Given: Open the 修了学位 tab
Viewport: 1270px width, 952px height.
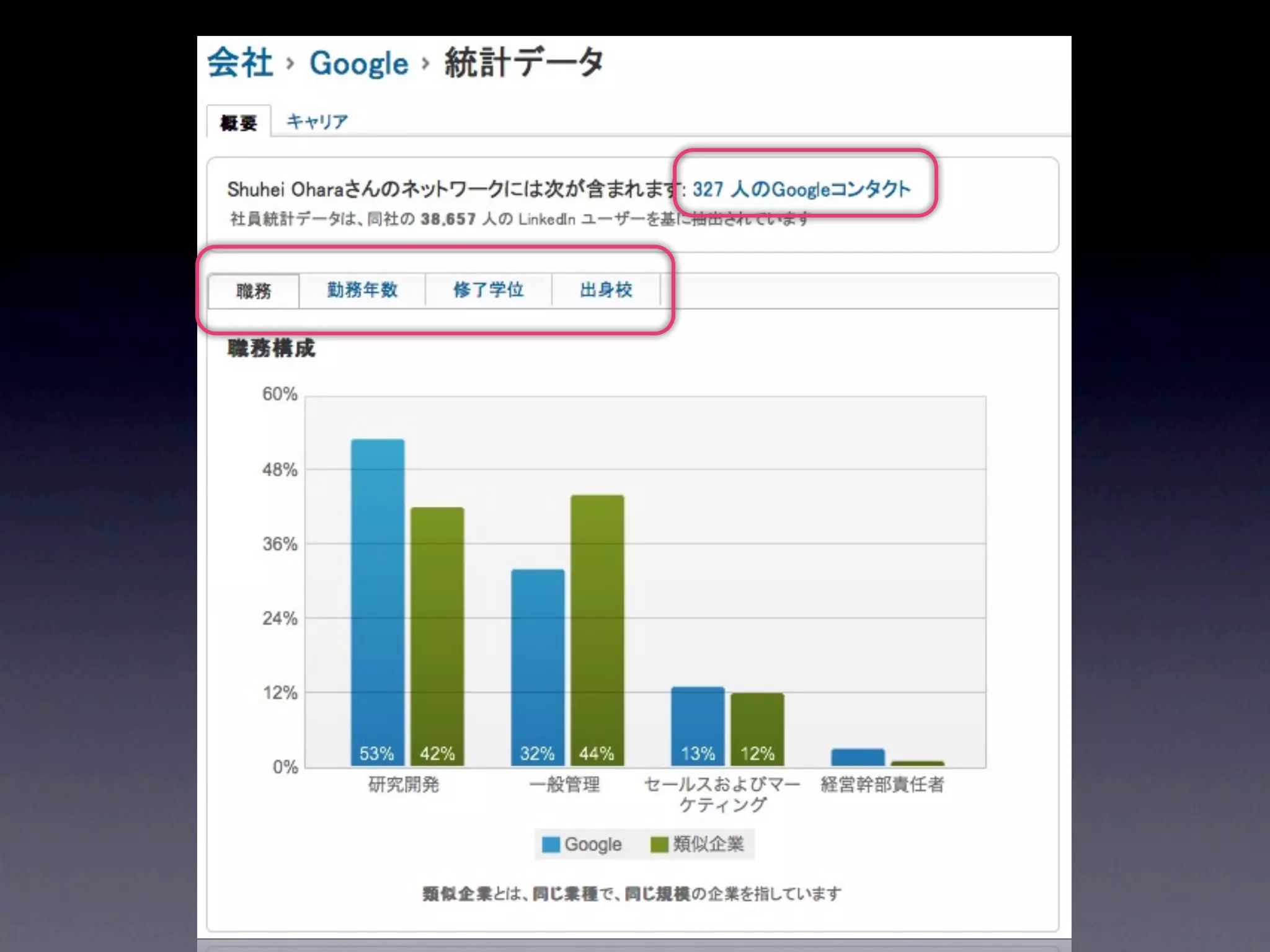Looking at the screenshot, I should coord(489,290).
